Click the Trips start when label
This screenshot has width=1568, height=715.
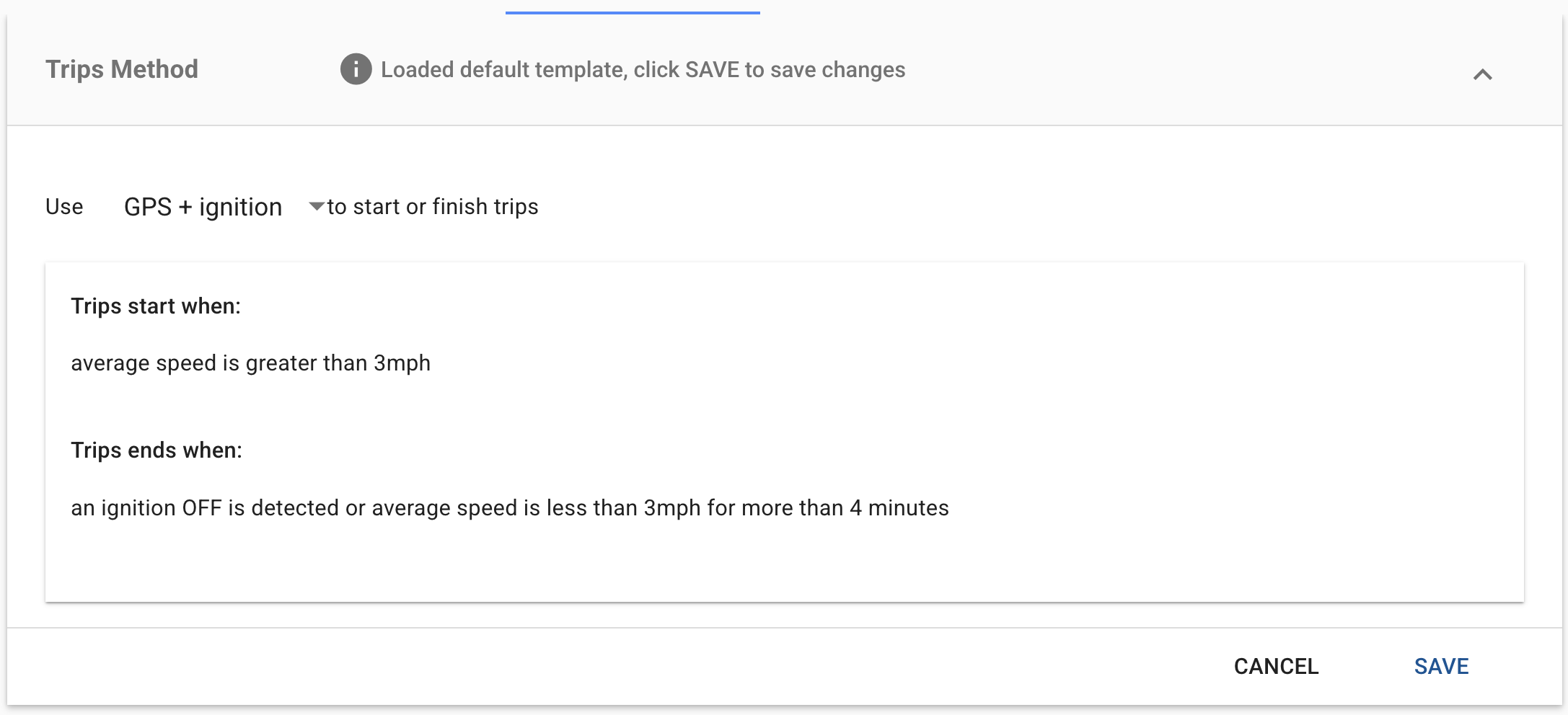[x=156, y=306]
